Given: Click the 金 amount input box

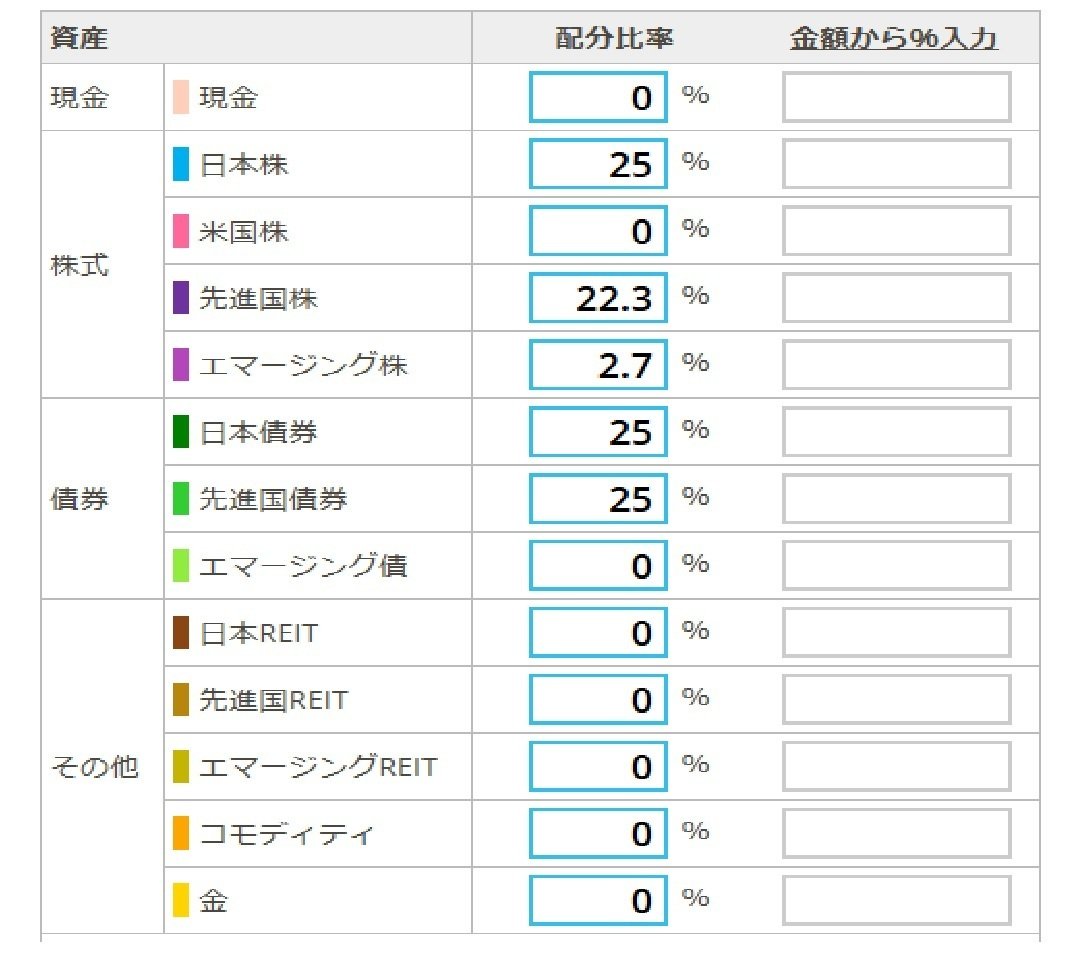Looking at the screenshot, I should [x=896, y=900].
